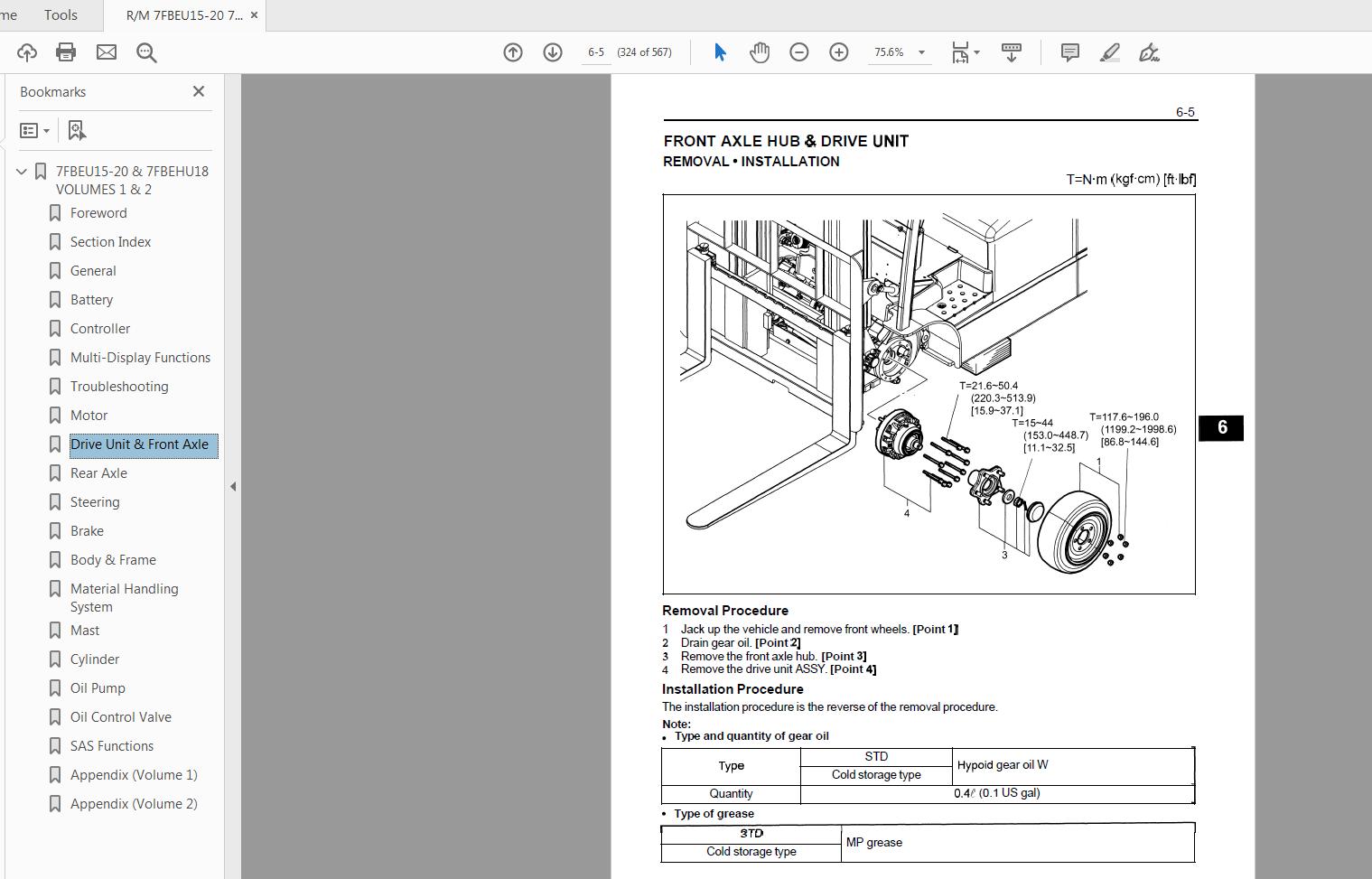The image size is (1372, 879).
Task: Activate the text Selection tool
Action: pos(719,52)
